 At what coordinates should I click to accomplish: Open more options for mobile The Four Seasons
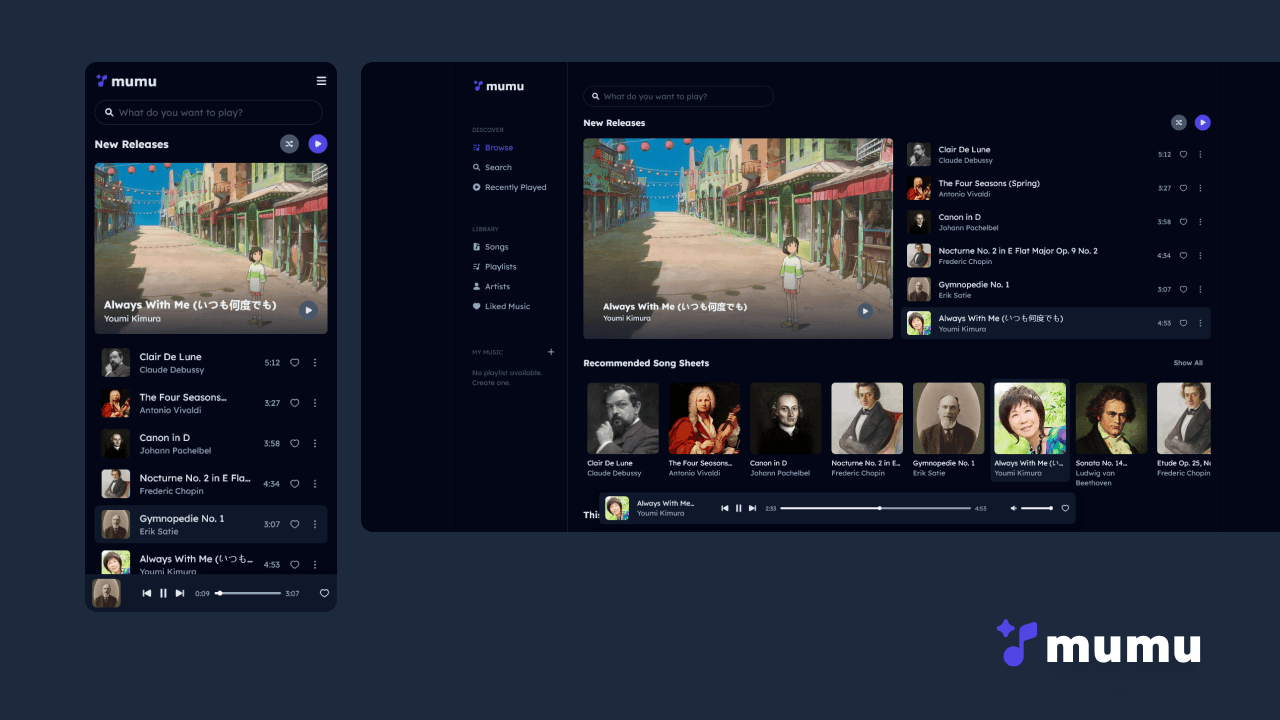click(315, 403)
